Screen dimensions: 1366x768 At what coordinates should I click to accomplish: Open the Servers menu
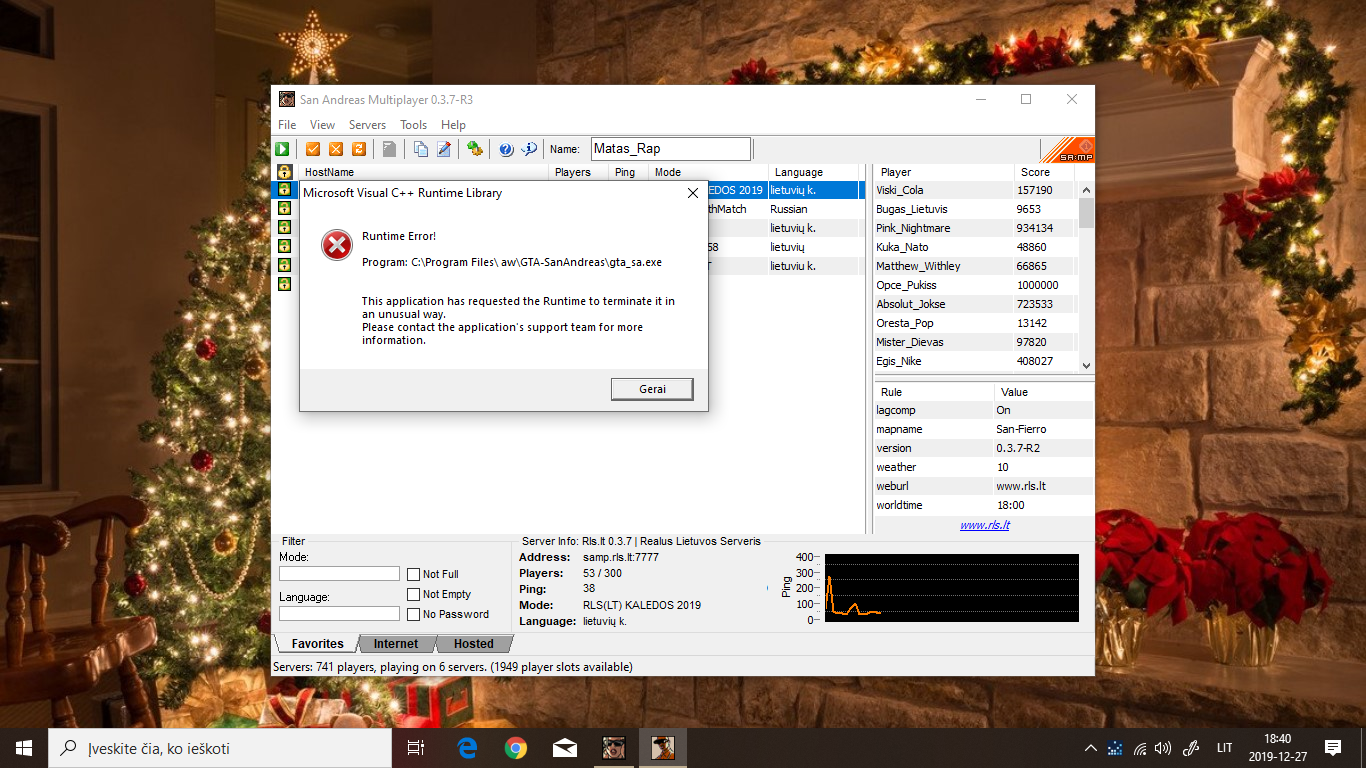(367, 125)
